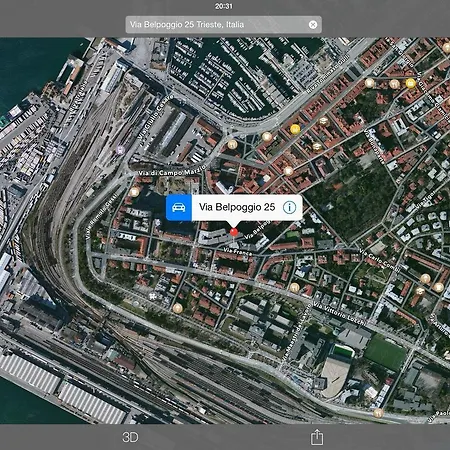Open the share sheet icon
Screen dimensions: 450x450
pos(317,437)
